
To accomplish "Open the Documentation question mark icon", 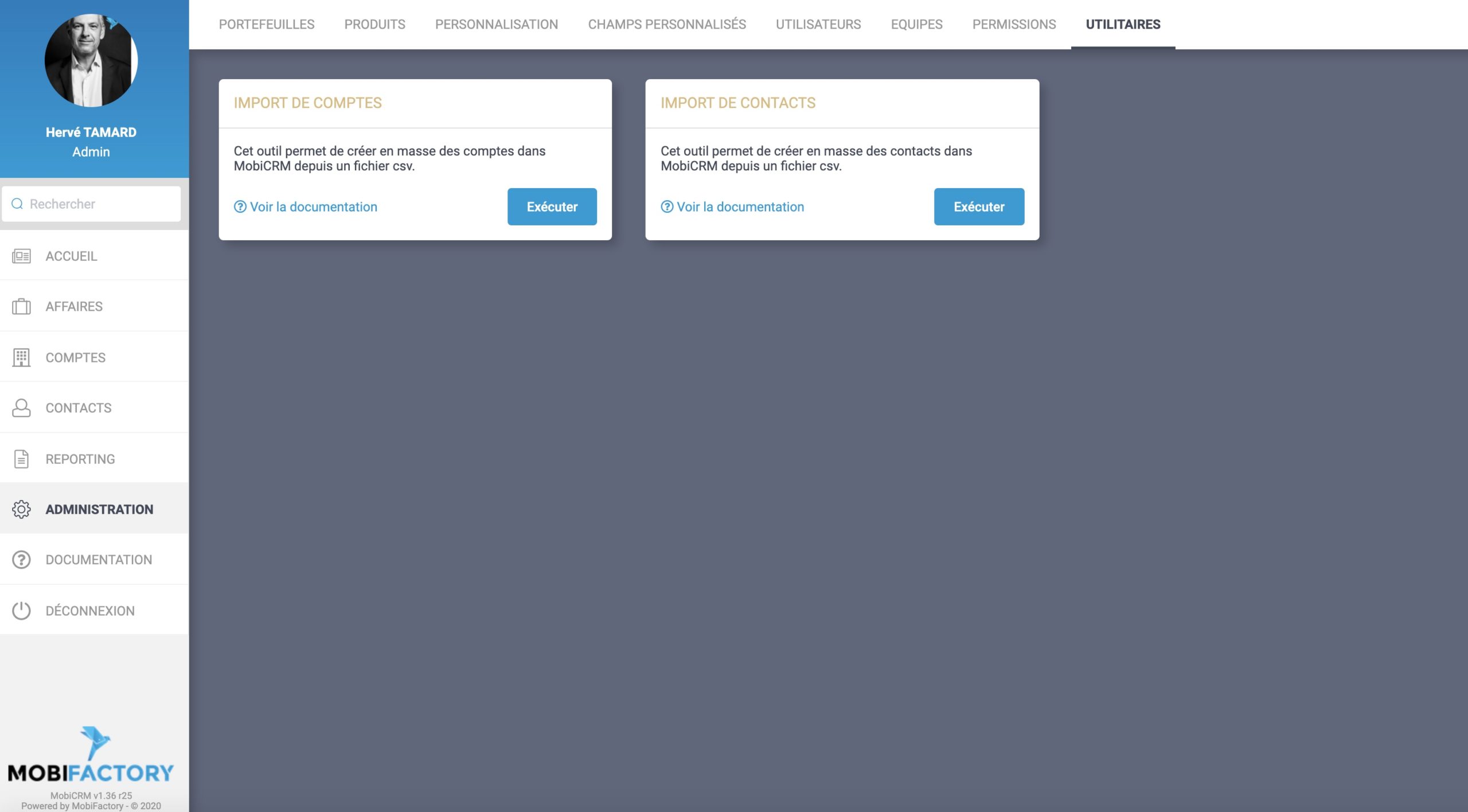I will (x=21, y=560).
